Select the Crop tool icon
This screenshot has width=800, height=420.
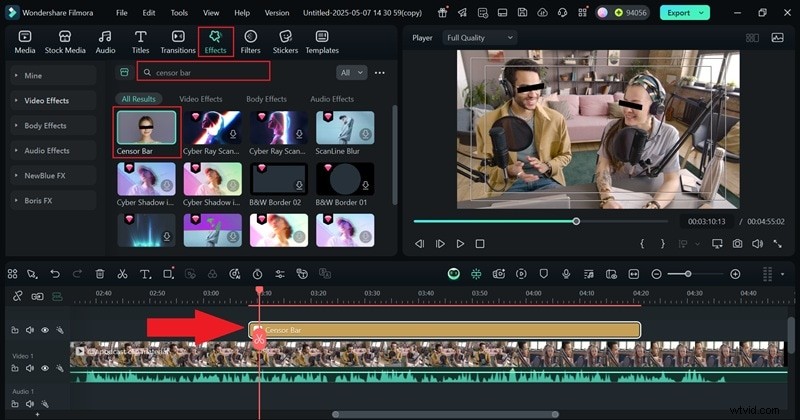pyautogui.click(x=168, y=274)
